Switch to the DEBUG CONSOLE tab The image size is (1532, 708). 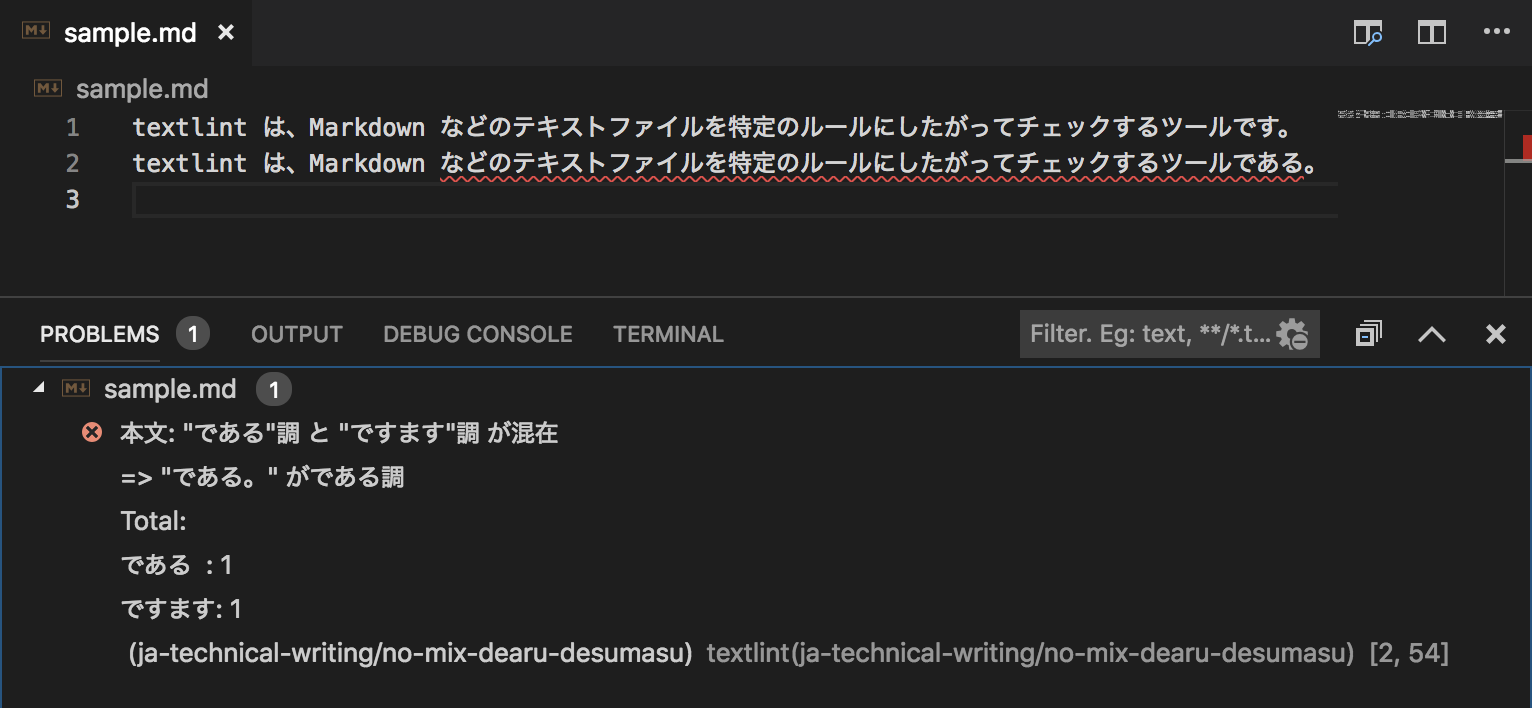(x=477, y=333)
